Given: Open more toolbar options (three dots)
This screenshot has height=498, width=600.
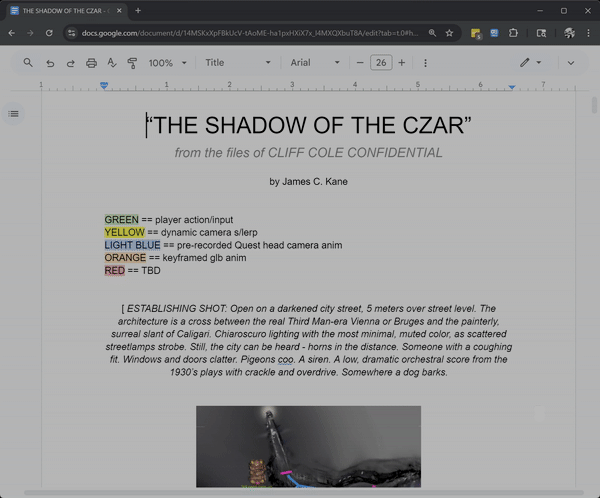Looking at the screenshot, I should point(425,63).
